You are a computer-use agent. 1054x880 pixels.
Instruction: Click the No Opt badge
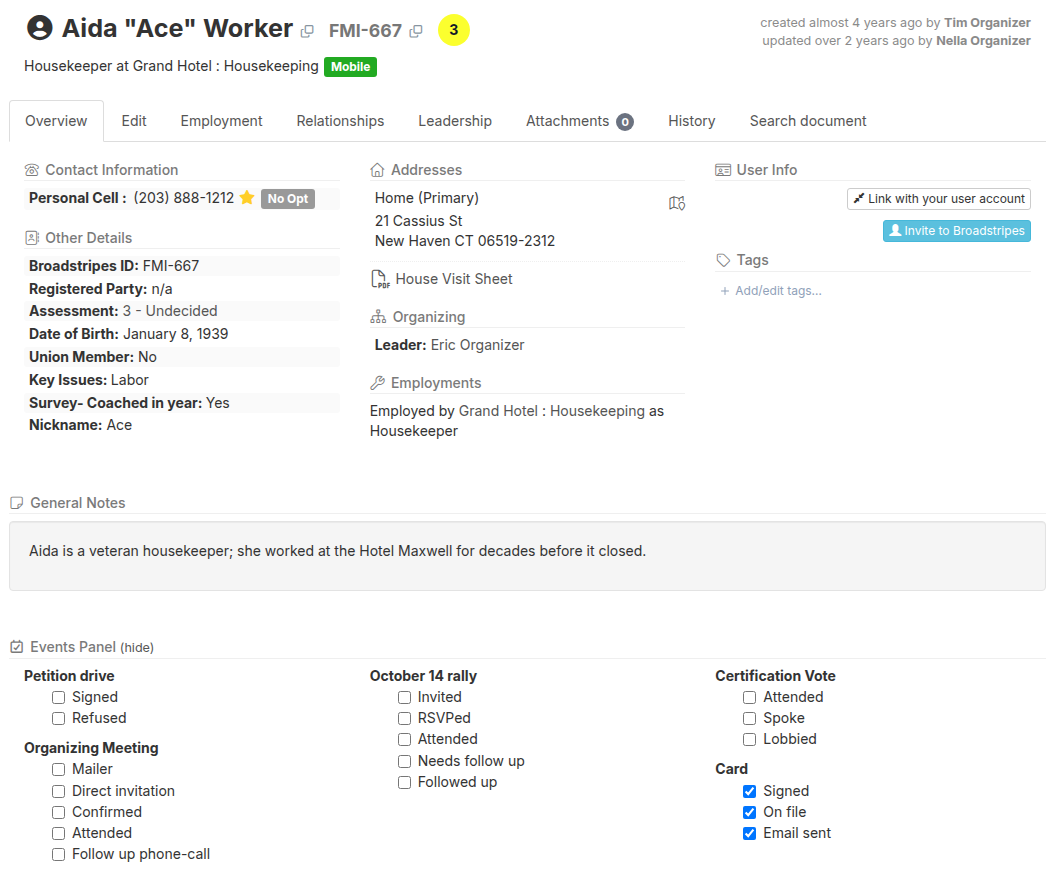tap(288, 198)
